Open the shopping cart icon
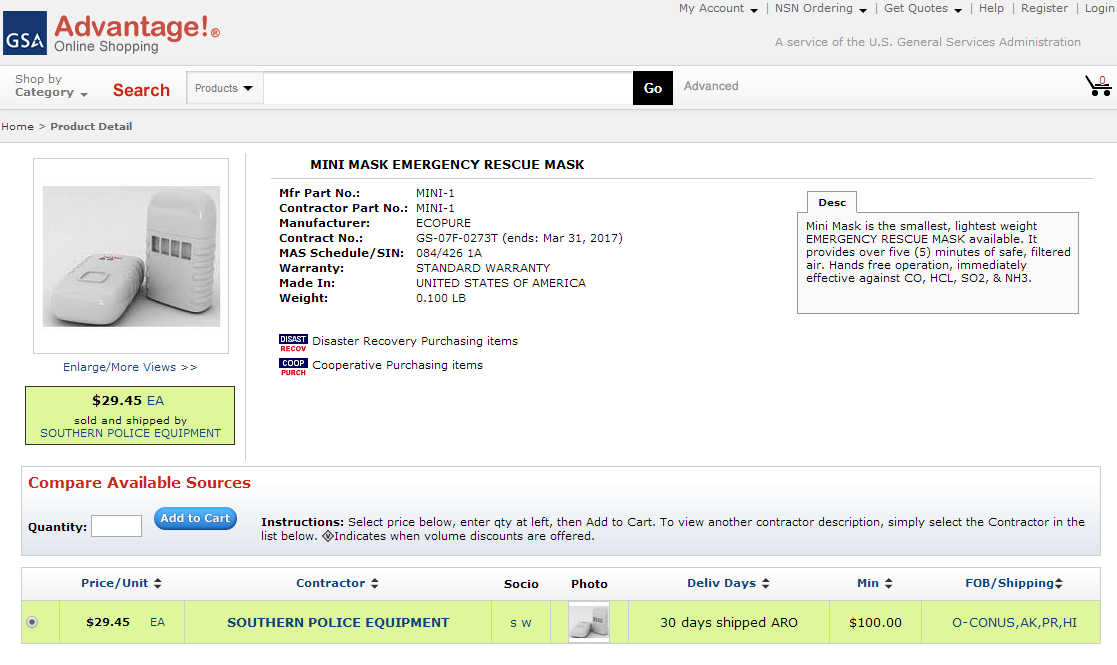This screenshot has width=1117, height=665. 1098,85
